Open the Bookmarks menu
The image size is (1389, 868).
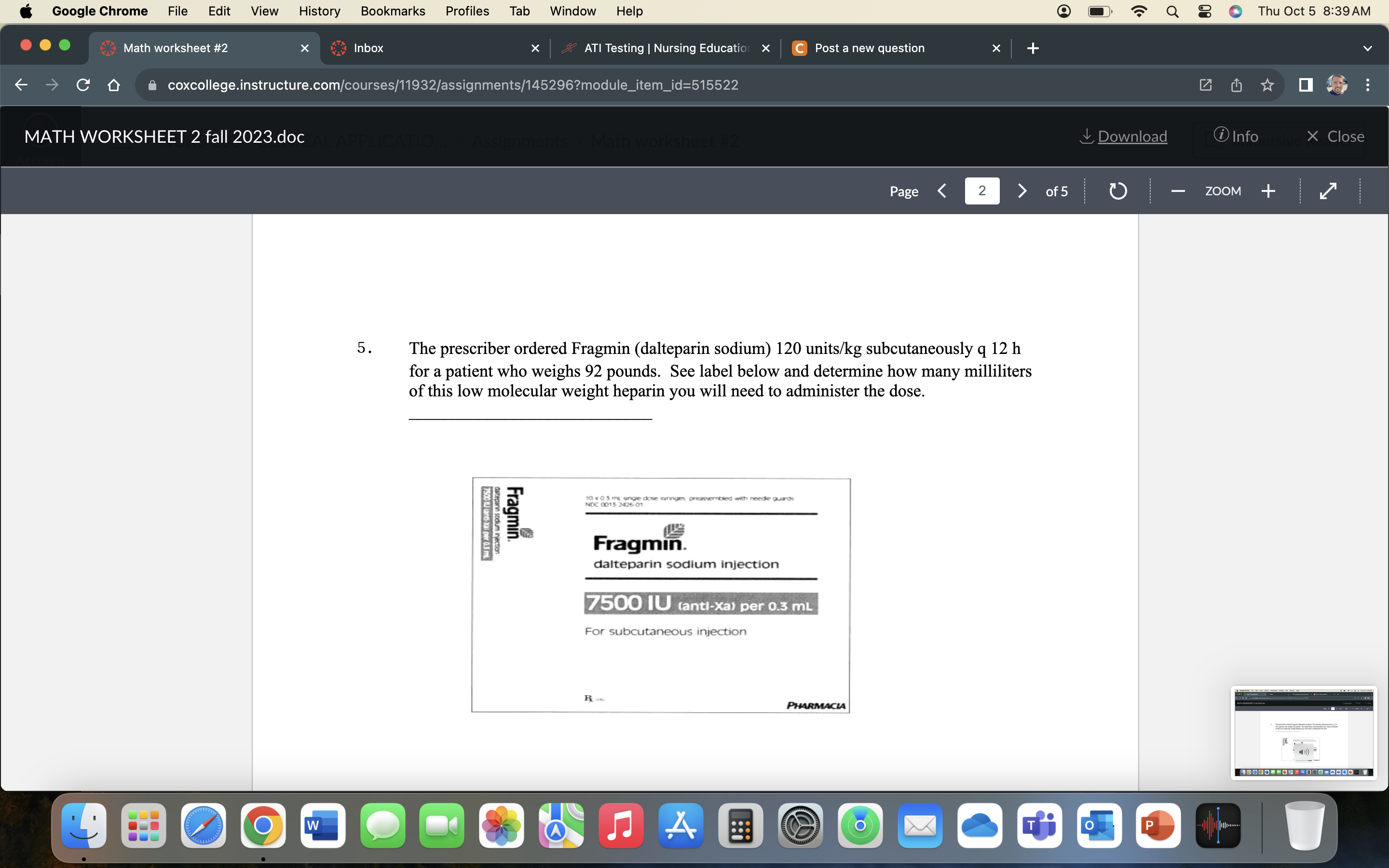click(x=393, y=11)
